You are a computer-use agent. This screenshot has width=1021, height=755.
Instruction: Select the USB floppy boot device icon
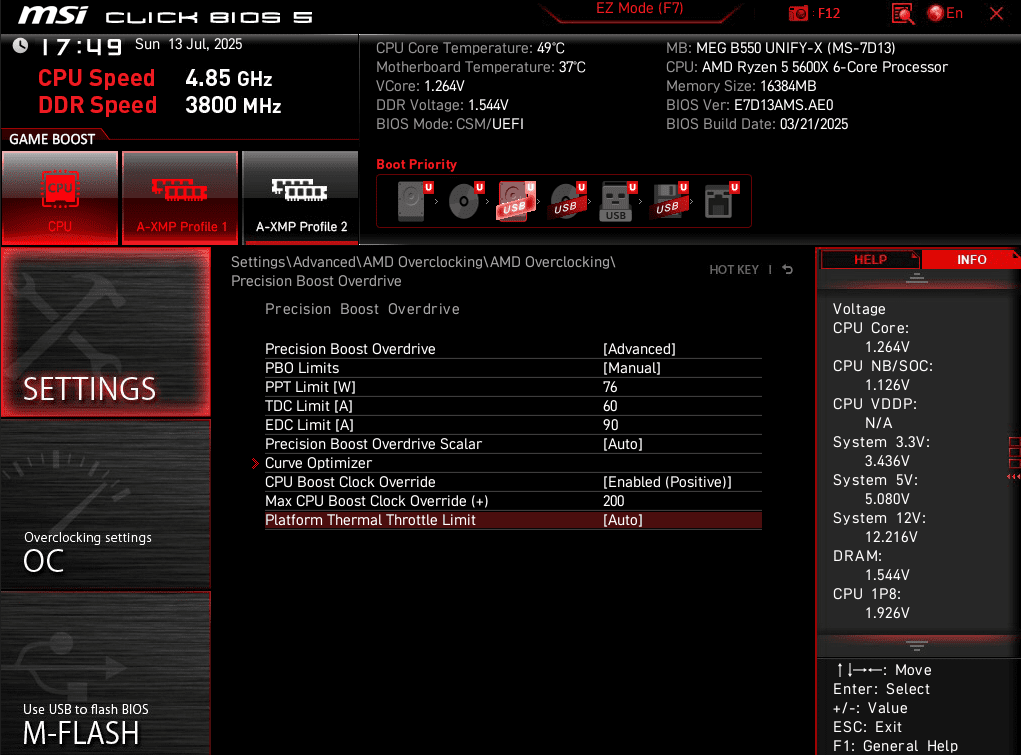[669, 201]
